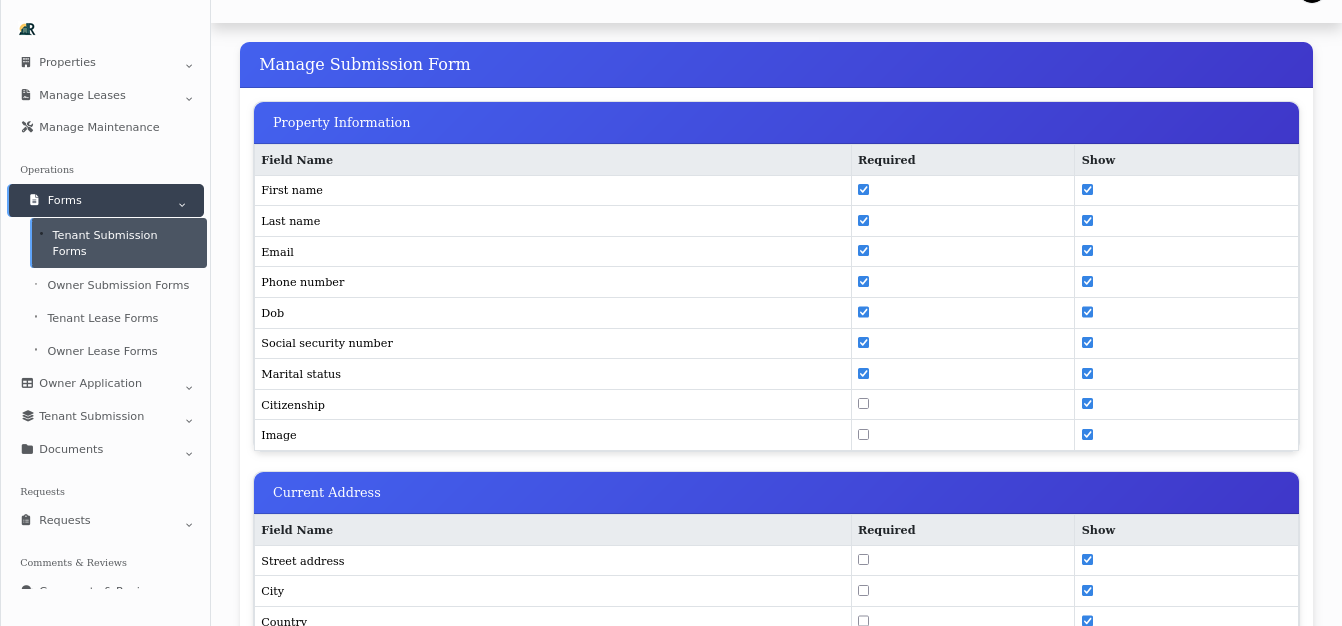Click the app logo at top left

pyautogui.click(x=26, y=29)
